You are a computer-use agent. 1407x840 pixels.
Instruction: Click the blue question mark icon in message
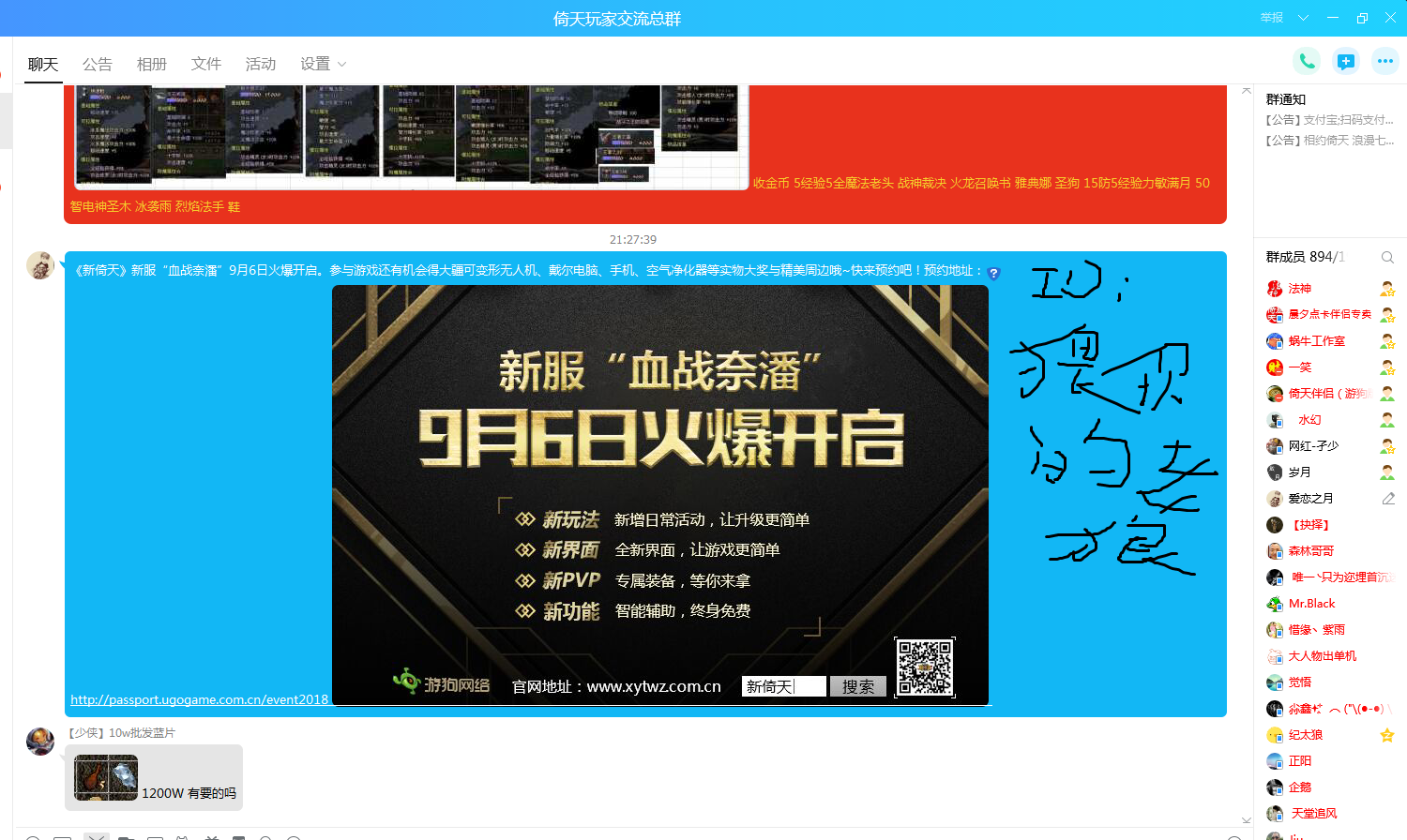pos(993,273)
